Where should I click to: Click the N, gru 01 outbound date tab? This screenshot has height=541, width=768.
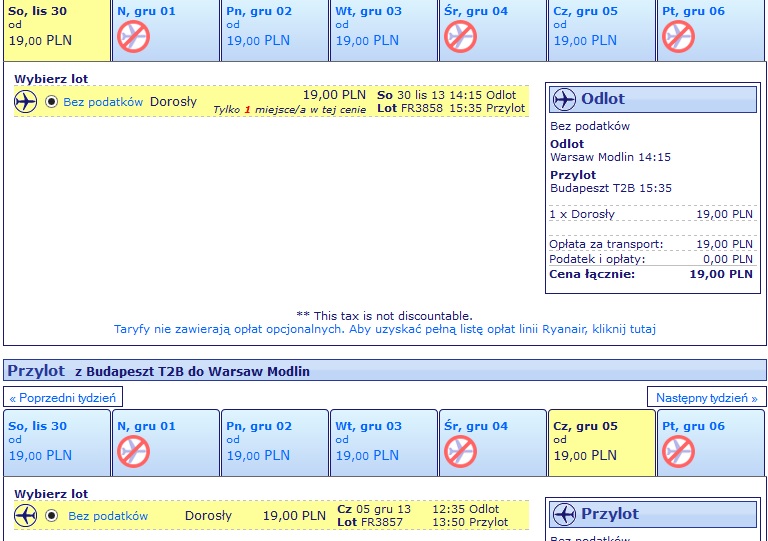(166, 30)
